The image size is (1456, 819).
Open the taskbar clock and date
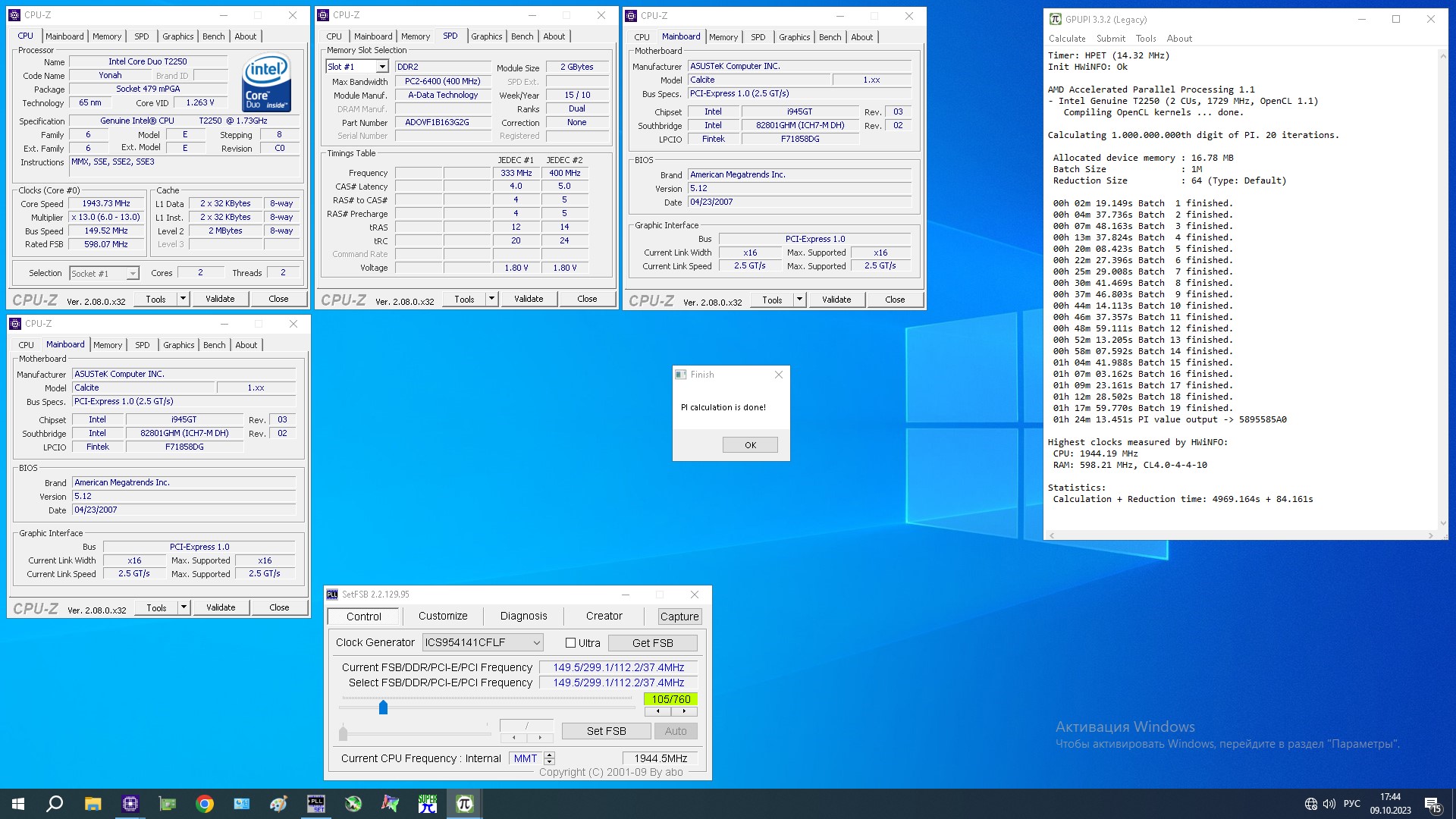point(1390,804)
